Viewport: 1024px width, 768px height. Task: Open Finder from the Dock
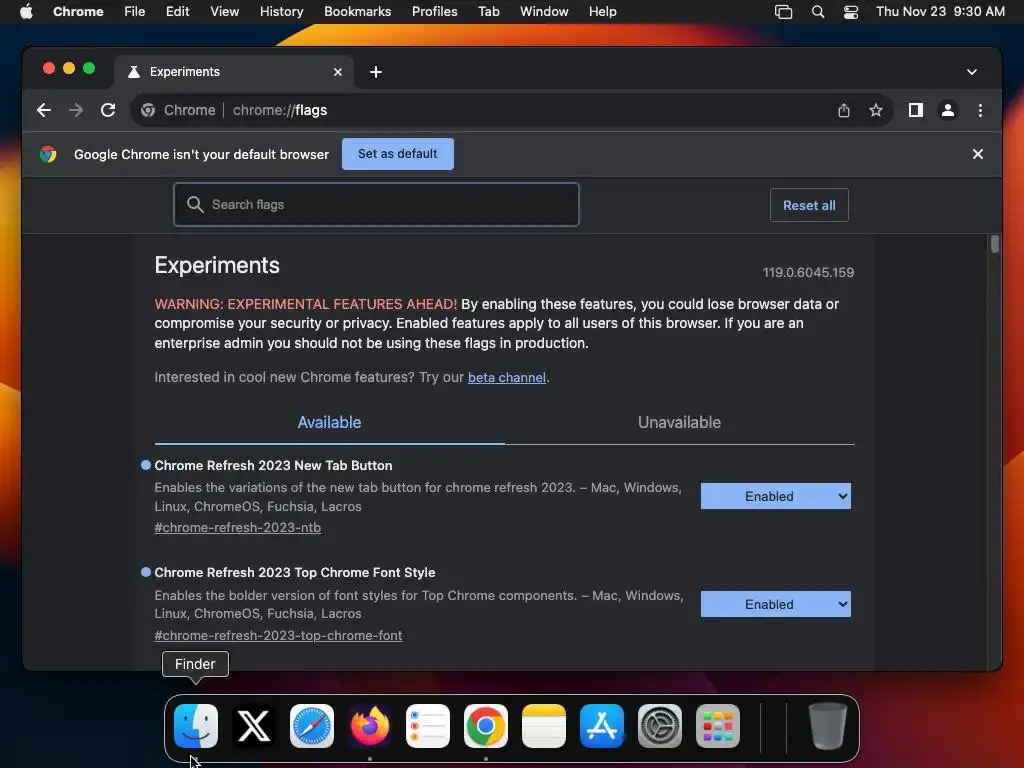tap(196, 726)
